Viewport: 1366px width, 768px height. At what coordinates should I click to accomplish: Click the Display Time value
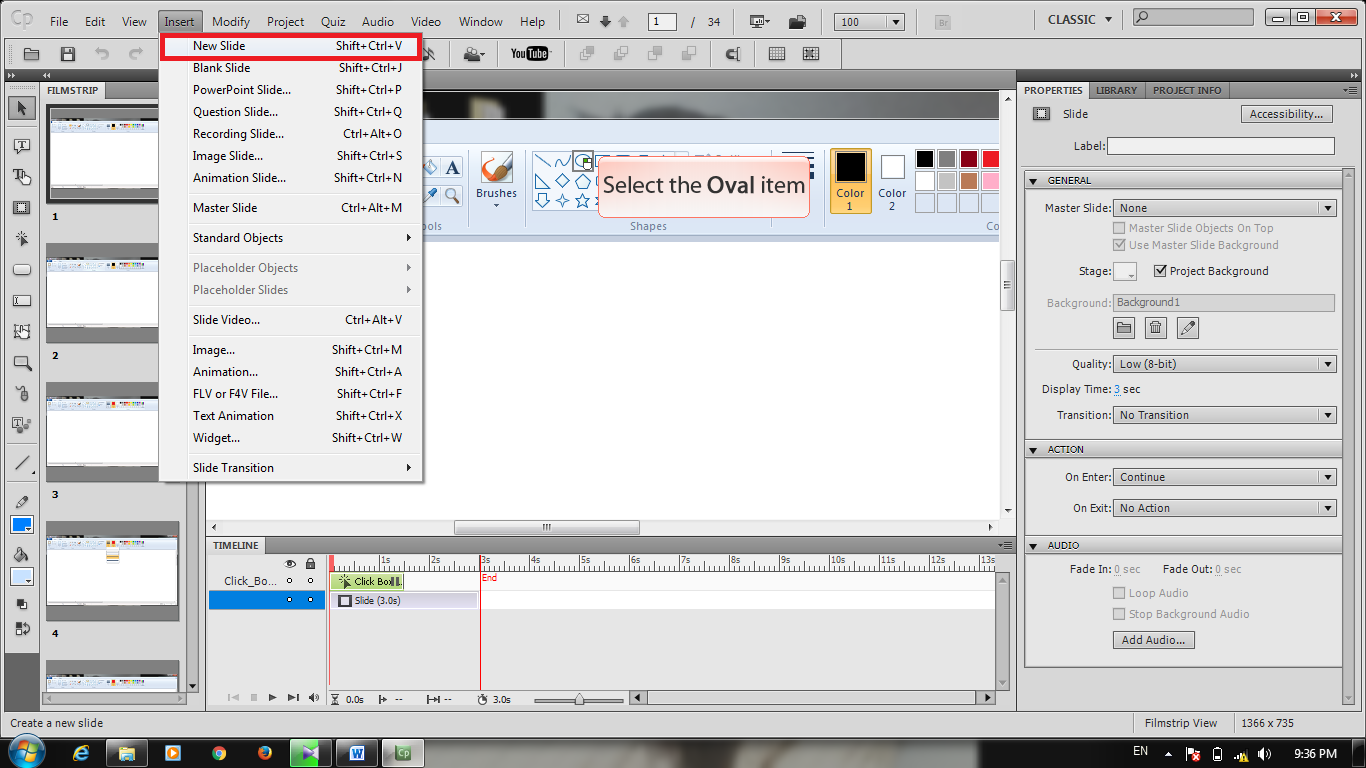[1117, 389]
